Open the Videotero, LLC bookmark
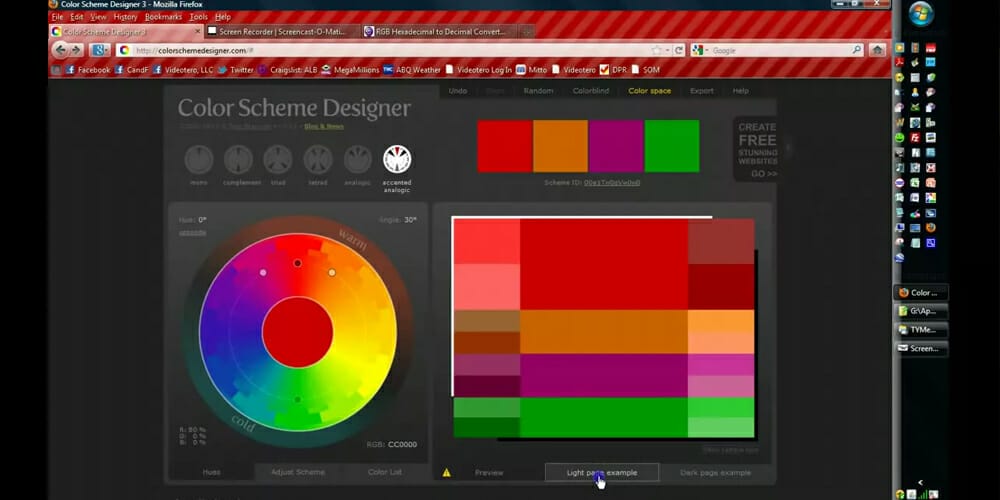1000x500 pixels. click(183, 70)
